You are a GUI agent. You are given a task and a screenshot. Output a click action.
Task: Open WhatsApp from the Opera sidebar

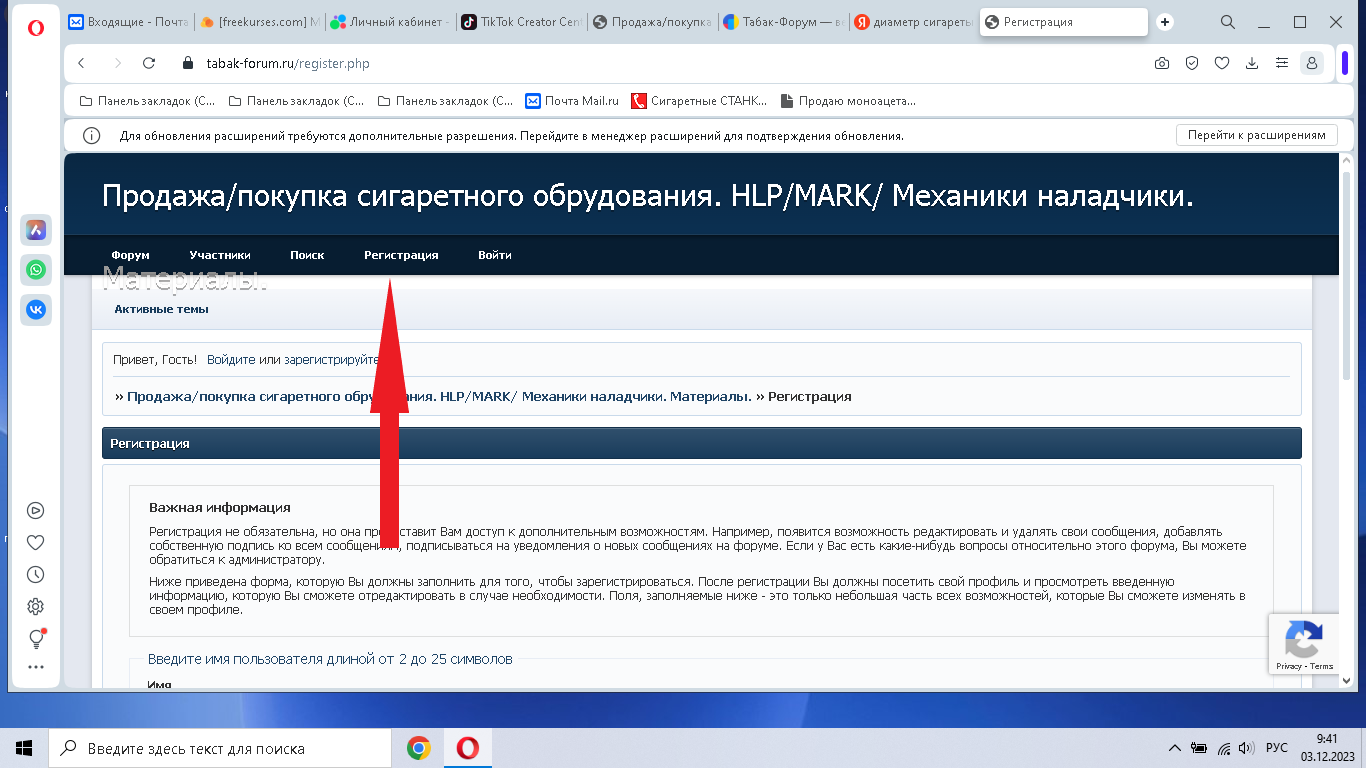coord(35,270)
